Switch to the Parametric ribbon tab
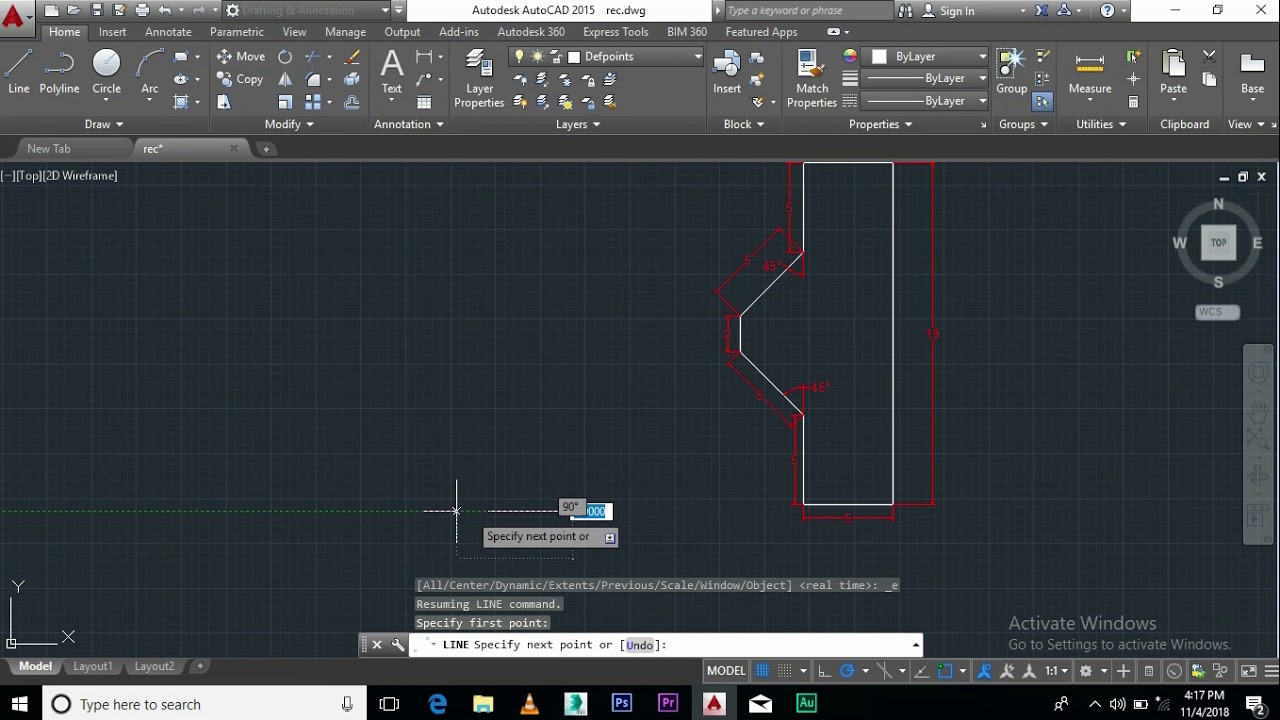 pyautogui.click(x=237, y=32)
